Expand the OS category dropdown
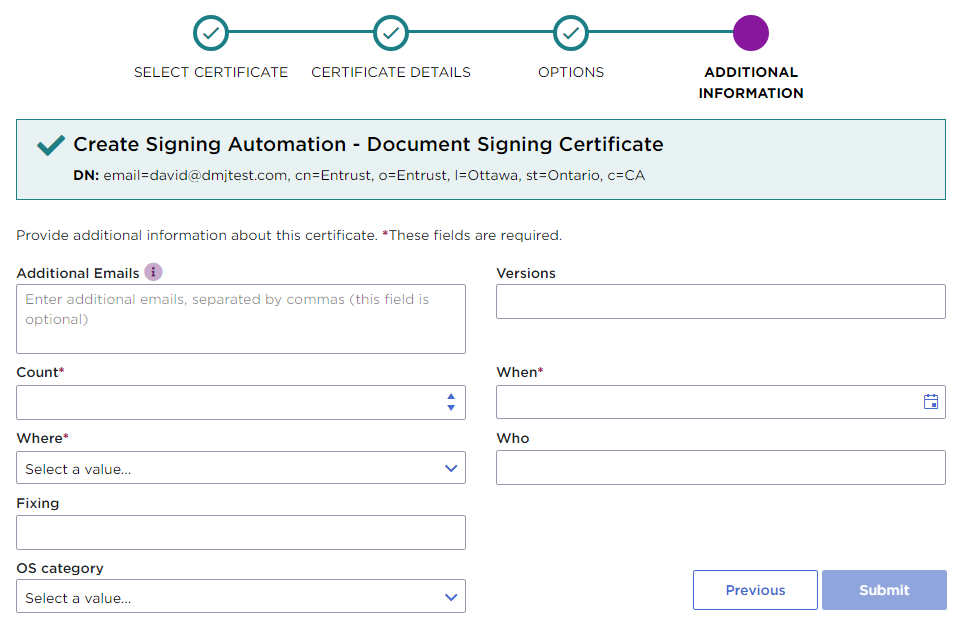961x634 pixels. click(x=240, y=597)
